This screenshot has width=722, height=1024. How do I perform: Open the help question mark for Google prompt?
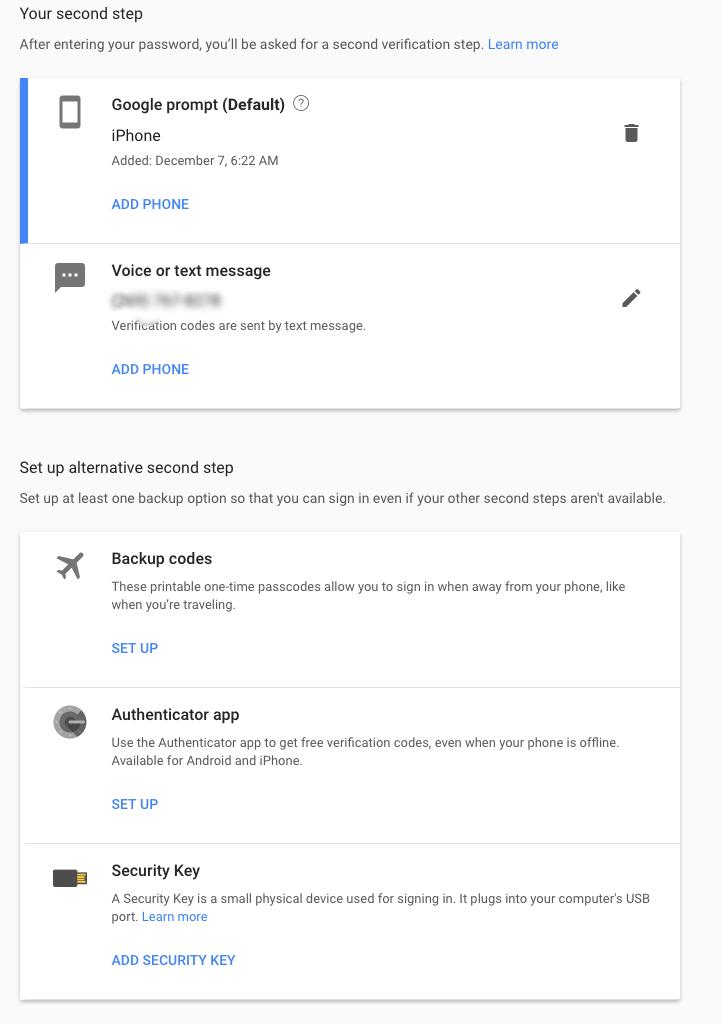301,104
